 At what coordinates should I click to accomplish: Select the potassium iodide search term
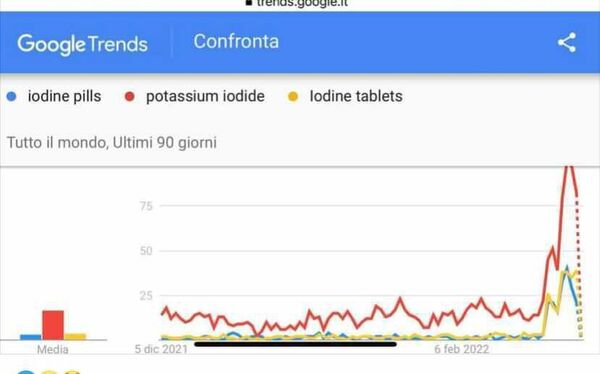coord(205,96)
